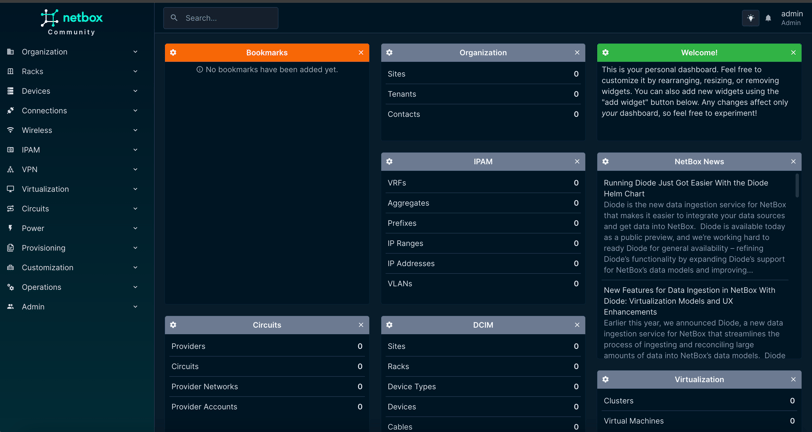Close the NetBox News widget

coord(793,162)
